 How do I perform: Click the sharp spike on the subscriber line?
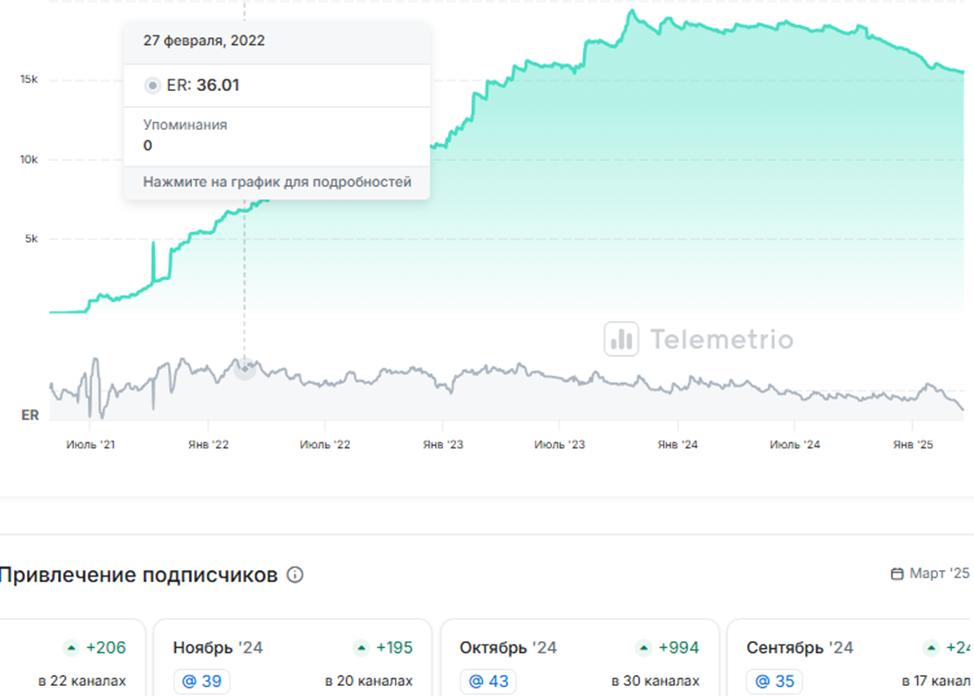point(153,261)
